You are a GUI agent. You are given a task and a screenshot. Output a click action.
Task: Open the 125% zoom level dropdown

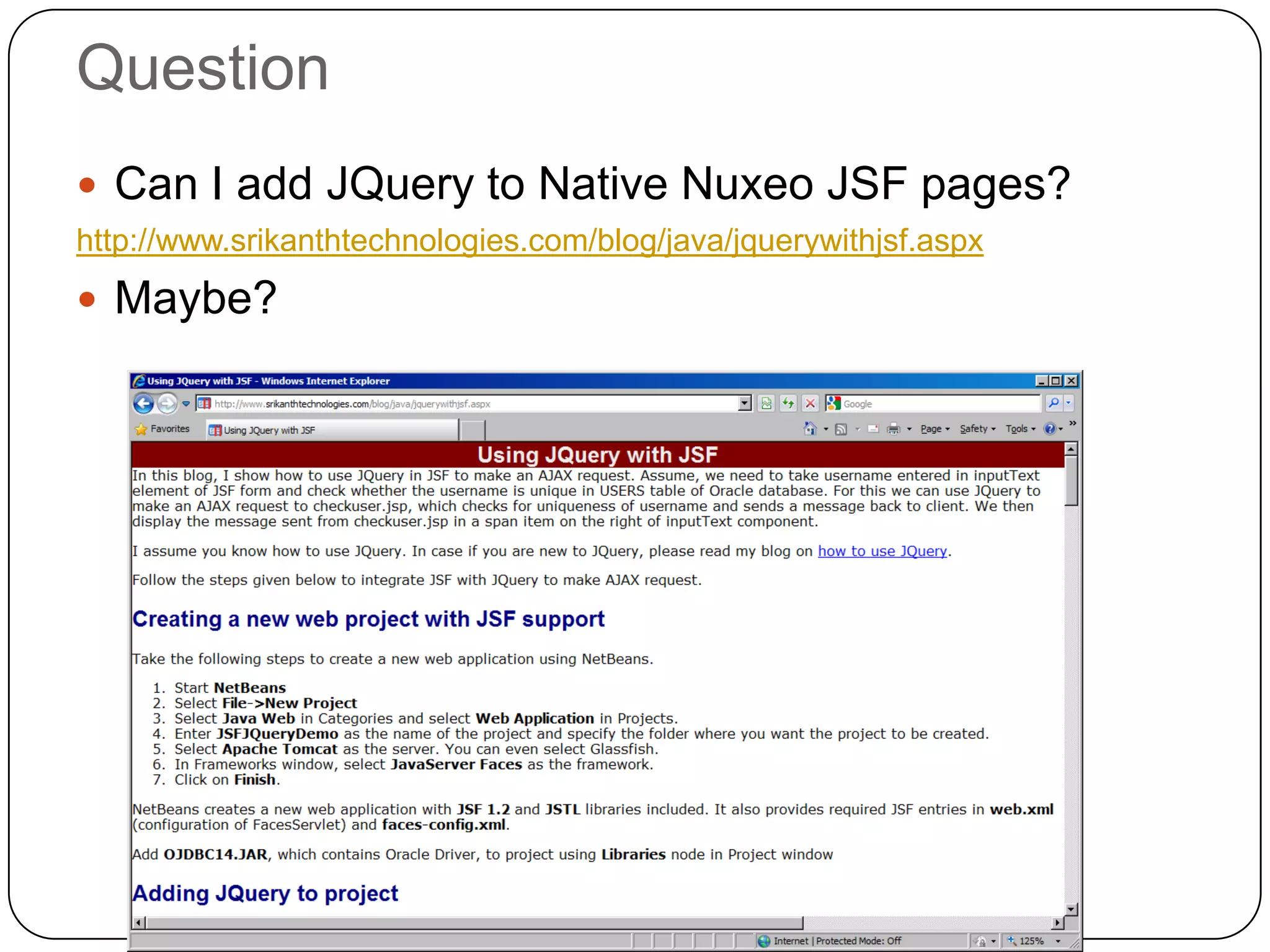click(x=1058, y=941)
